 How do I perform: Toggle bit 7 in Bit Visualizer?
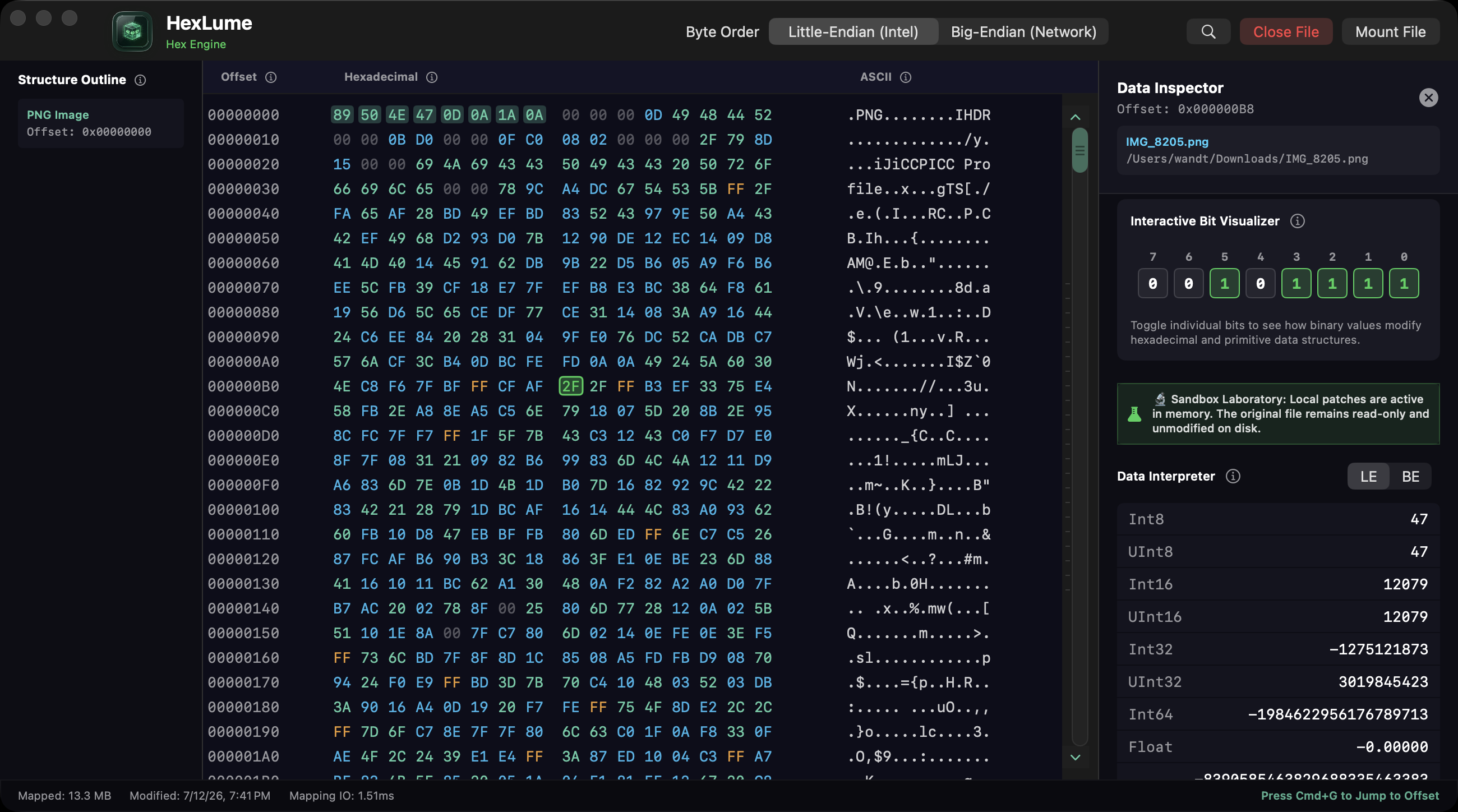click(x=1152, y=284)
